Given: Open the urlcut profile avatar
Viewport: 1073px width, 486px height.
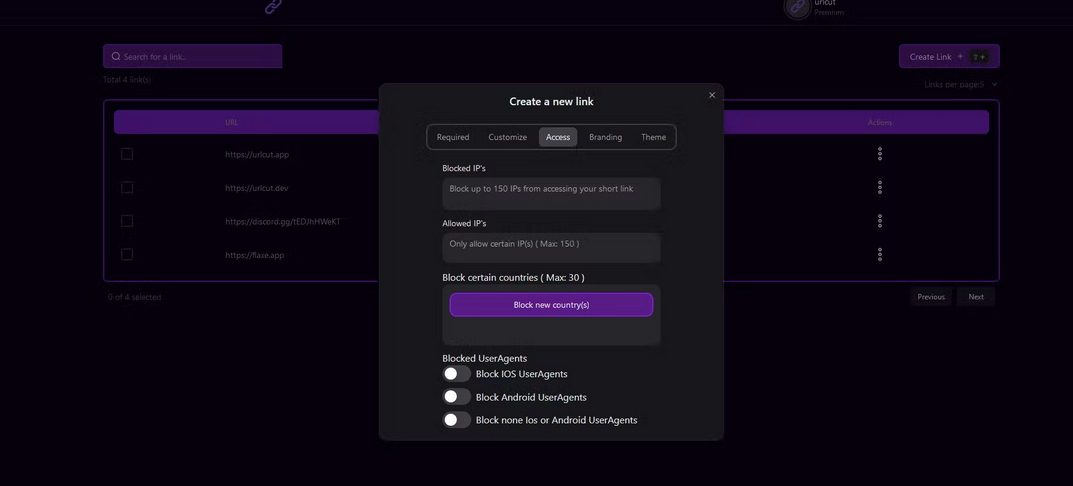Looking at the screenshot, I should pos(797,7).
